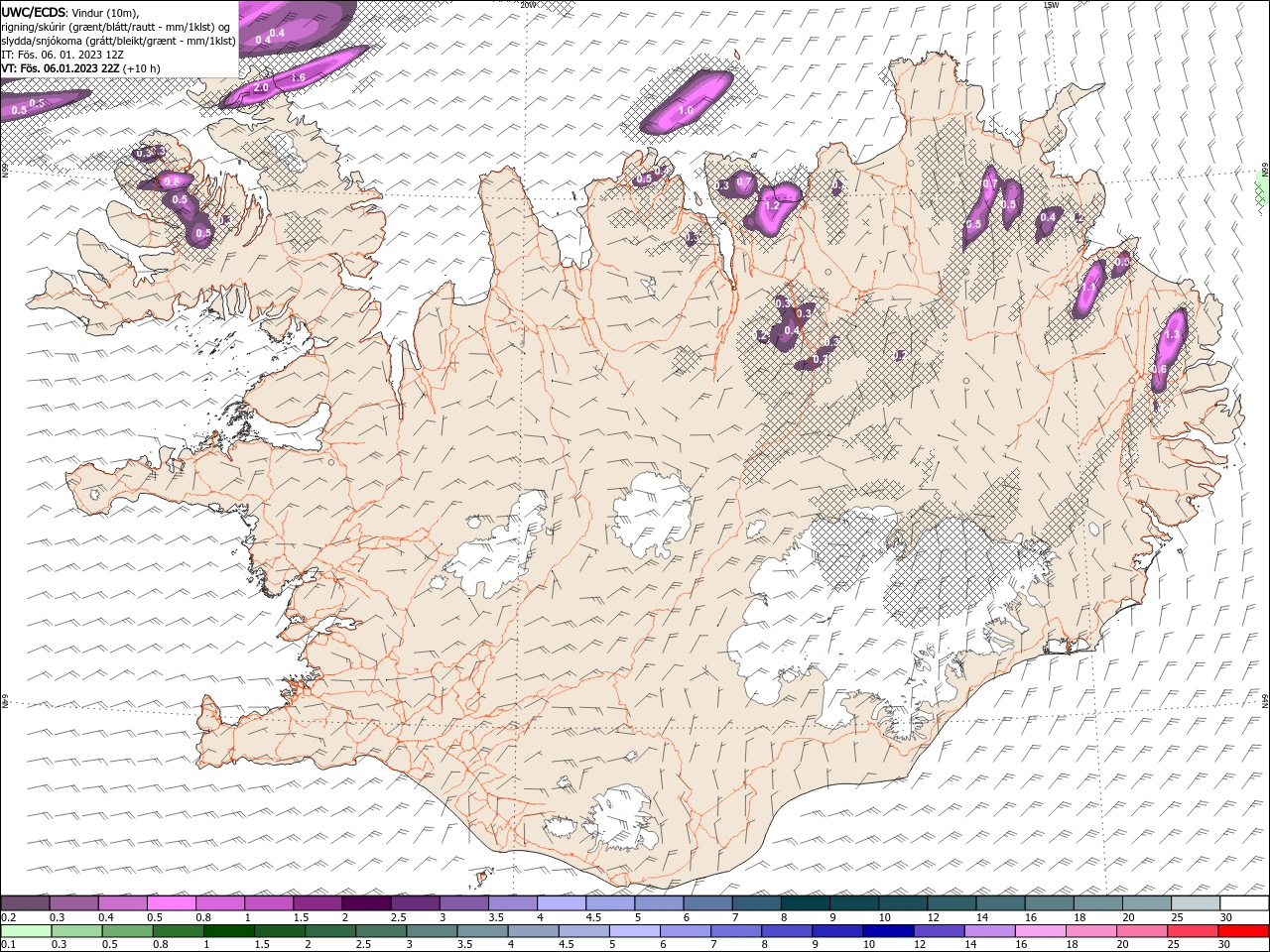Select the 'VT: Fös. 06.01.2023 22Z' valid time
Screen dimensions: 1270x952
(x=61, y=67)
